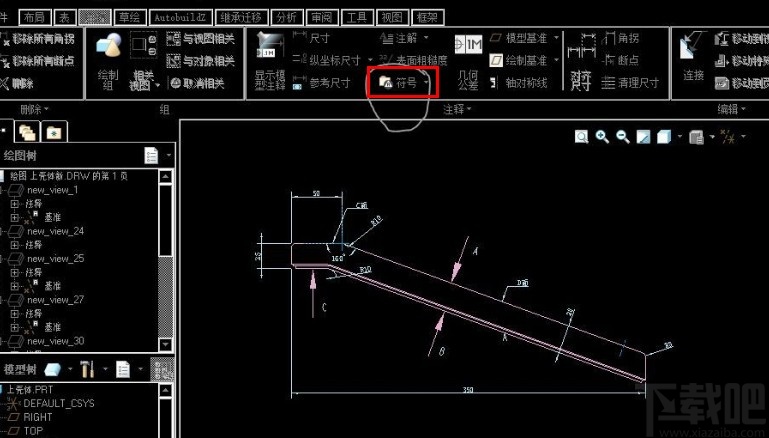Click the 角拐 jog tool
769x438 pixels.
620,38
